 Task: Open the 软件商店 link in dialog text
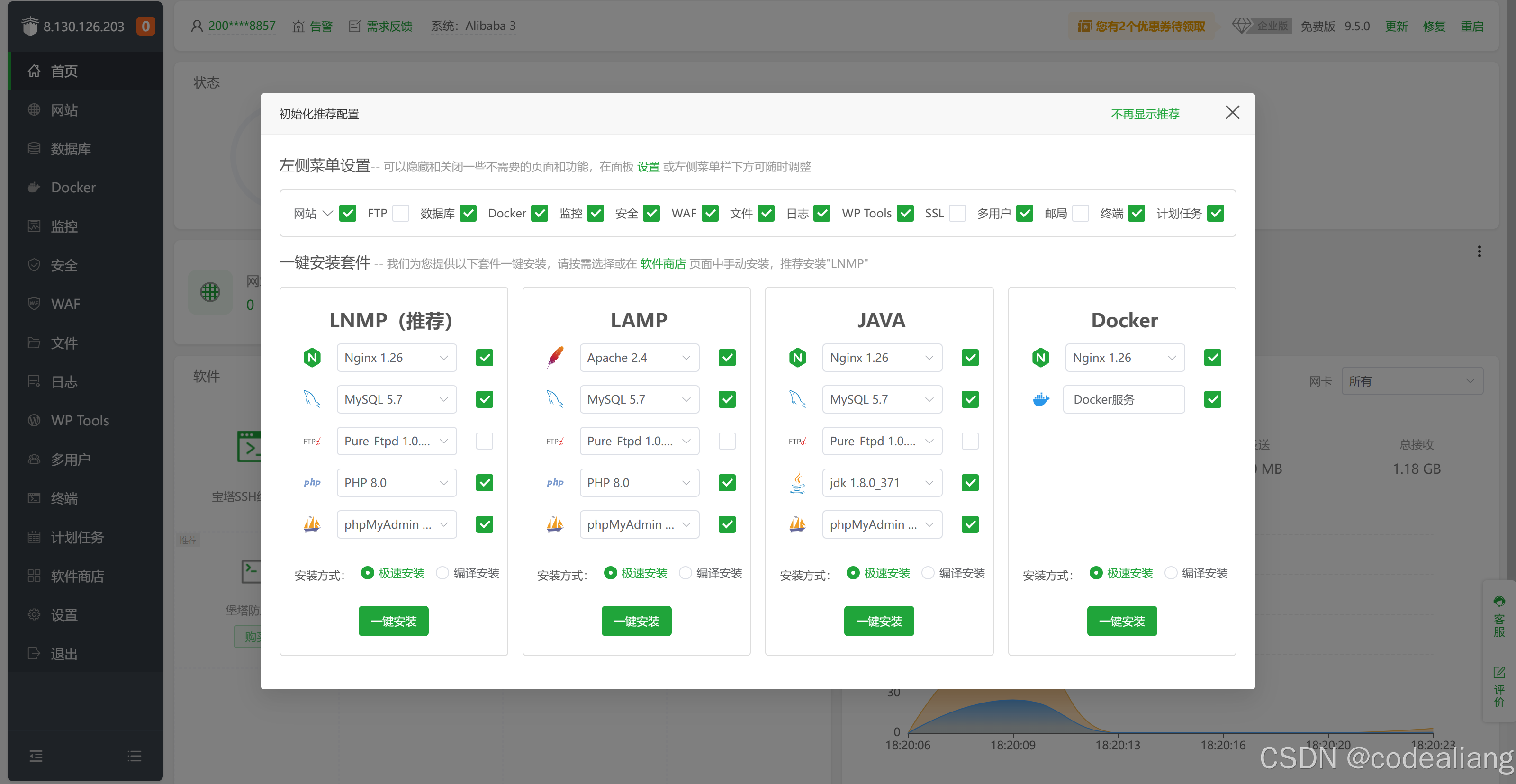(x=663, y=264)
